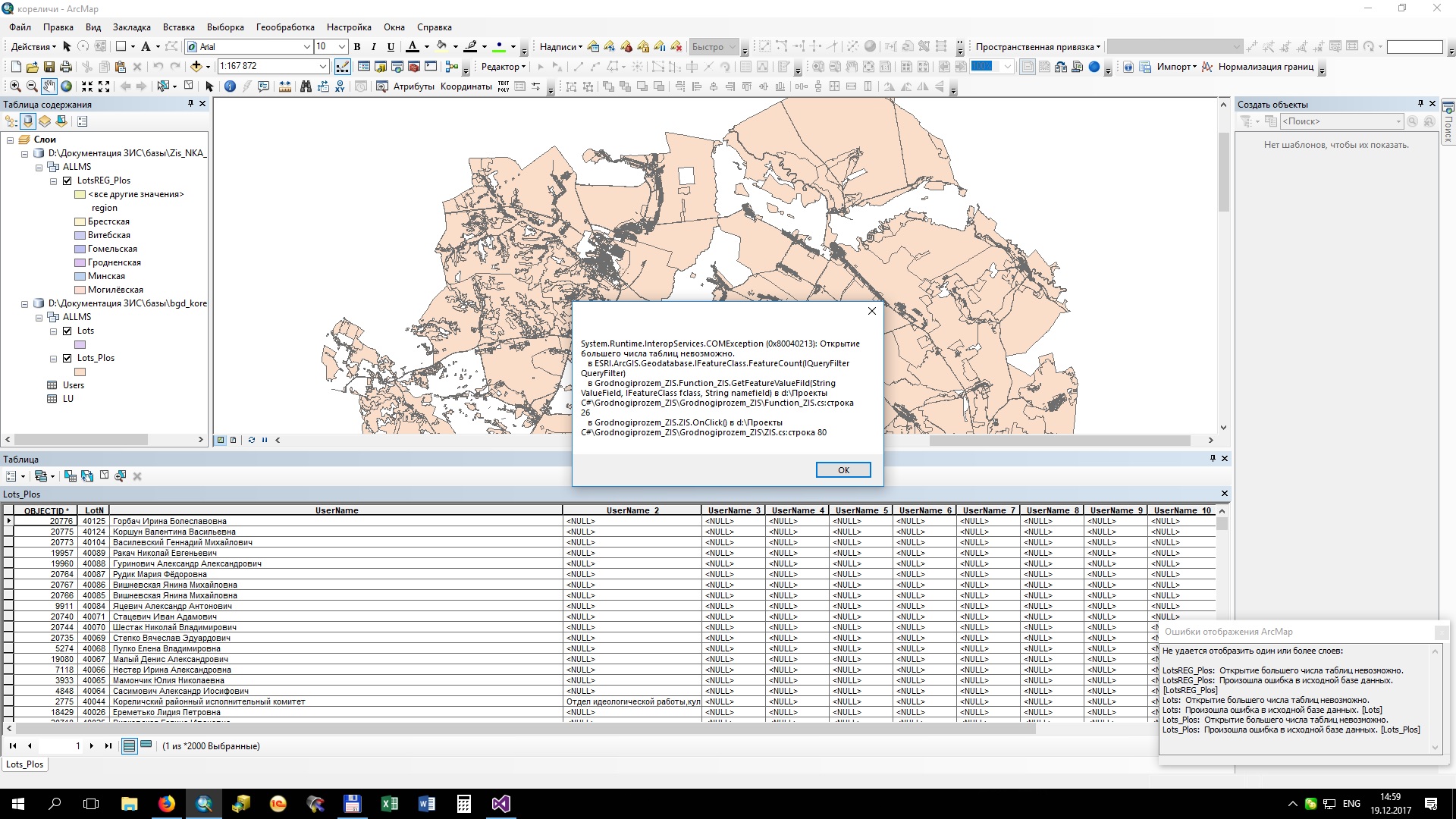This screenshot has width=1456, height=819.
Task: Open Excel from the Windows taskbar
Action: tap(390, 804)
